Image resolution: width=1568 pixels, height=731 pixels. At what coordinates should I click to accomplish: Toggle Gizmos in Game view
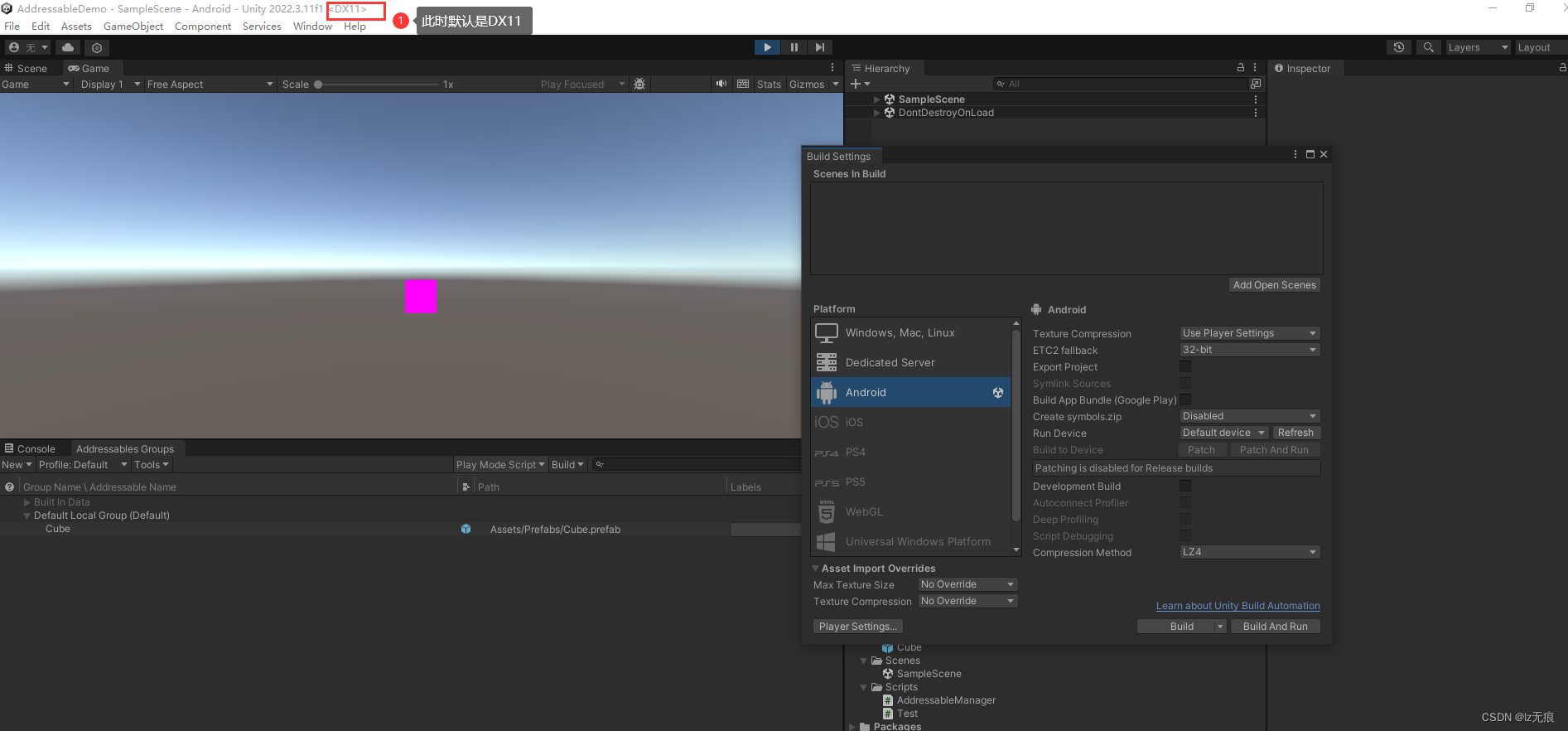pyautogui.click(x=807, y=85)
